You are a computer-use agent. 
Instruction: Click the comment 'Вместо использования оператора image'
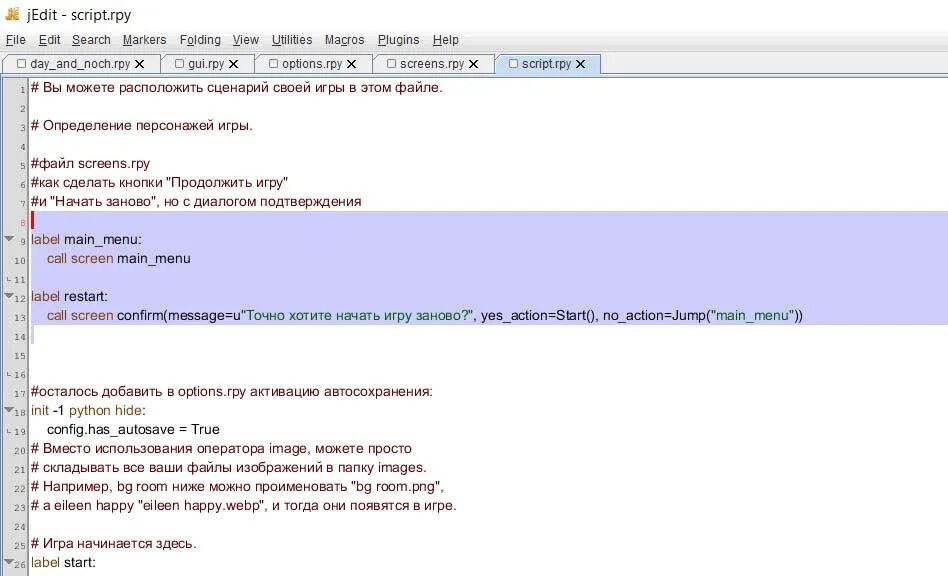(x=221, y=448)
